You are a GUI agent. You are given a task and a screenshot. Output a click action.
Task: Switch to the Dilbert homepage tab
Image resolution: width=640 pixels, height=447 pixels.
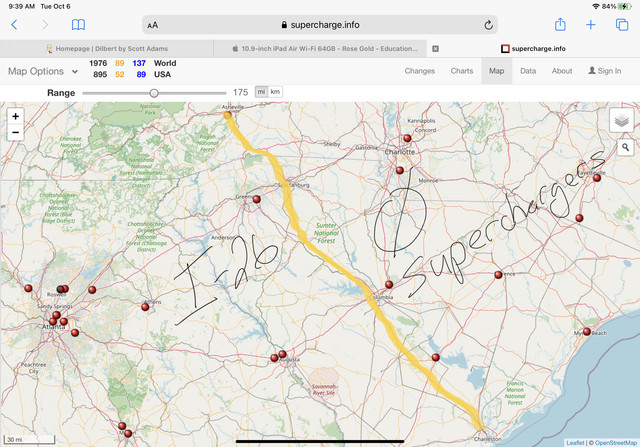click(107, 49)
